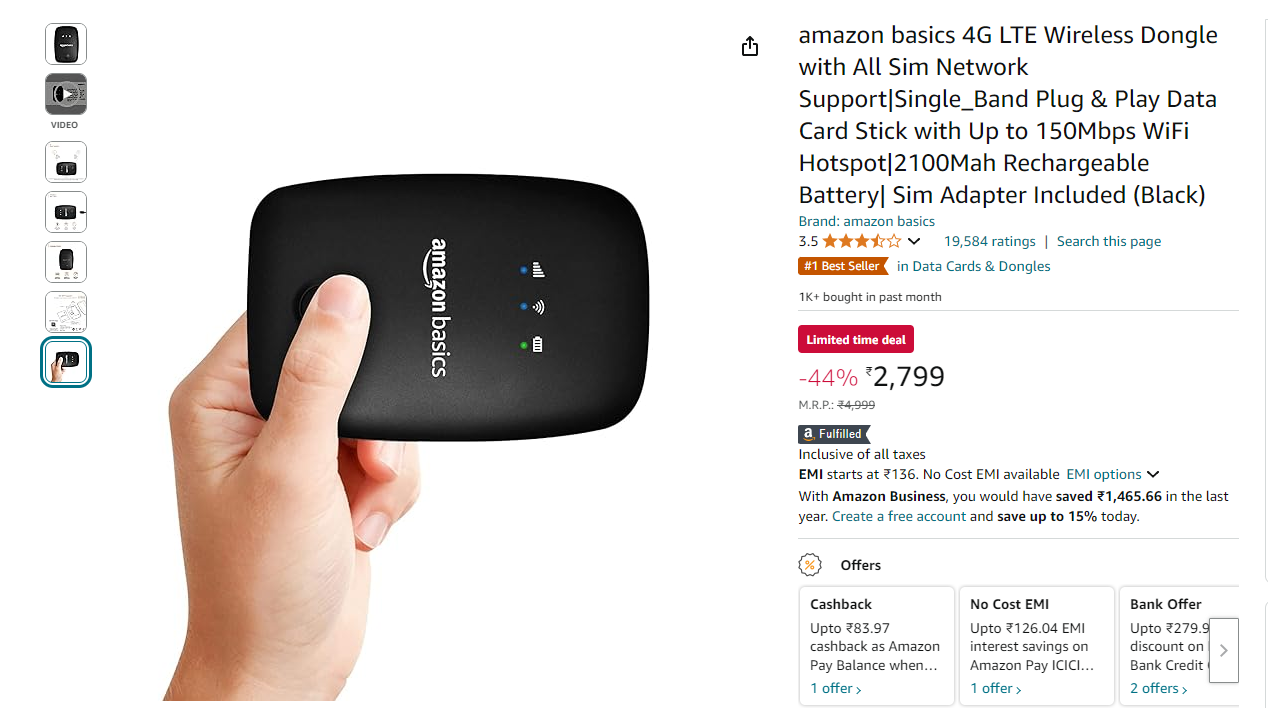Click the Amazon Fulfilled badge
Viewport: 1268px width, 708px height.
point(834,434)
